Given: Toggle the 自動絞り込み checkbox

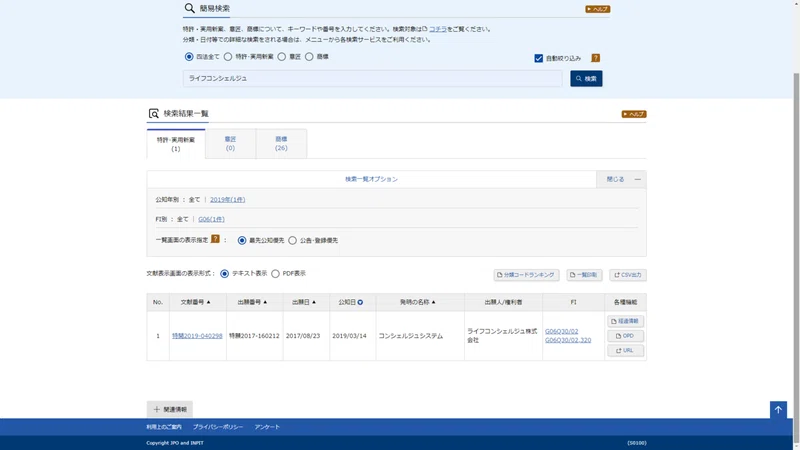Looking at the screenshot, I should (x=539, y=58).
